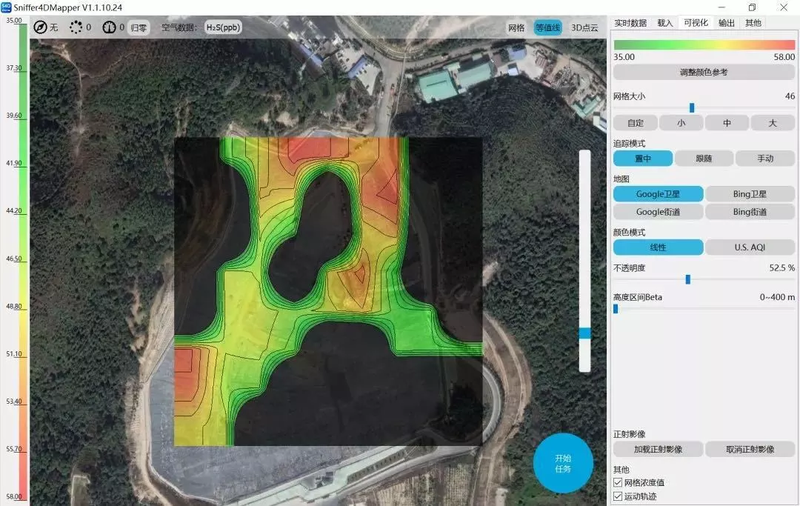
Task: Click the 归零 reset button
Action: 138,28
